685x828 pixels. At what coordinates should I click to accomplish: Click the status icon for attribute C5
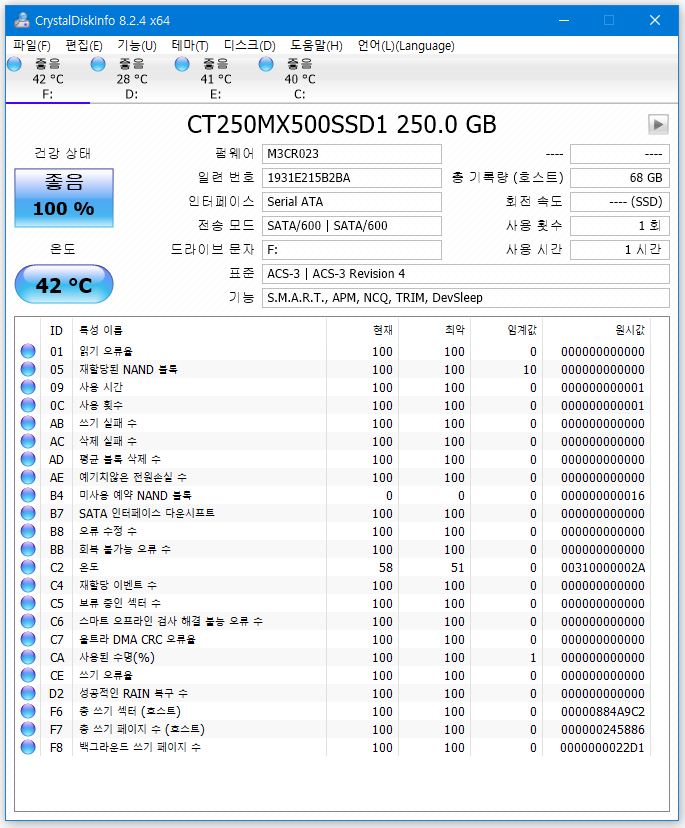click(28, 603)
